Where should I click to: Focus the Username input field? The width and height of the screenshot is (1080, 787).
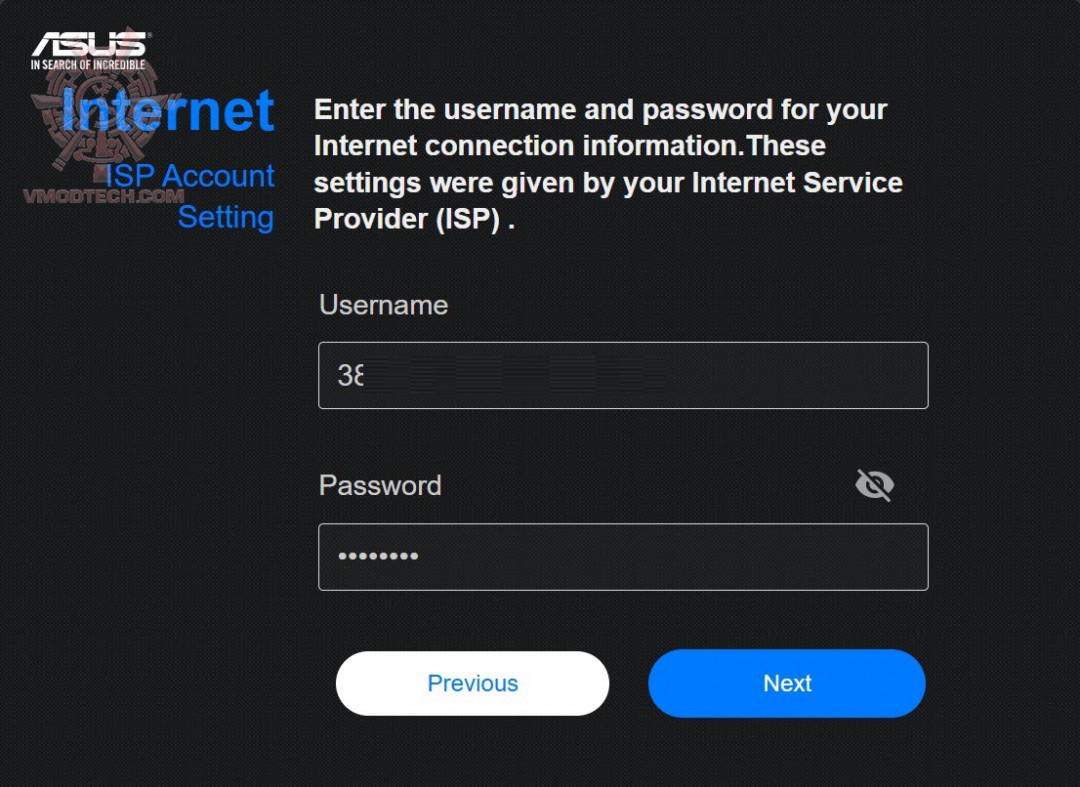pos(622,376)
